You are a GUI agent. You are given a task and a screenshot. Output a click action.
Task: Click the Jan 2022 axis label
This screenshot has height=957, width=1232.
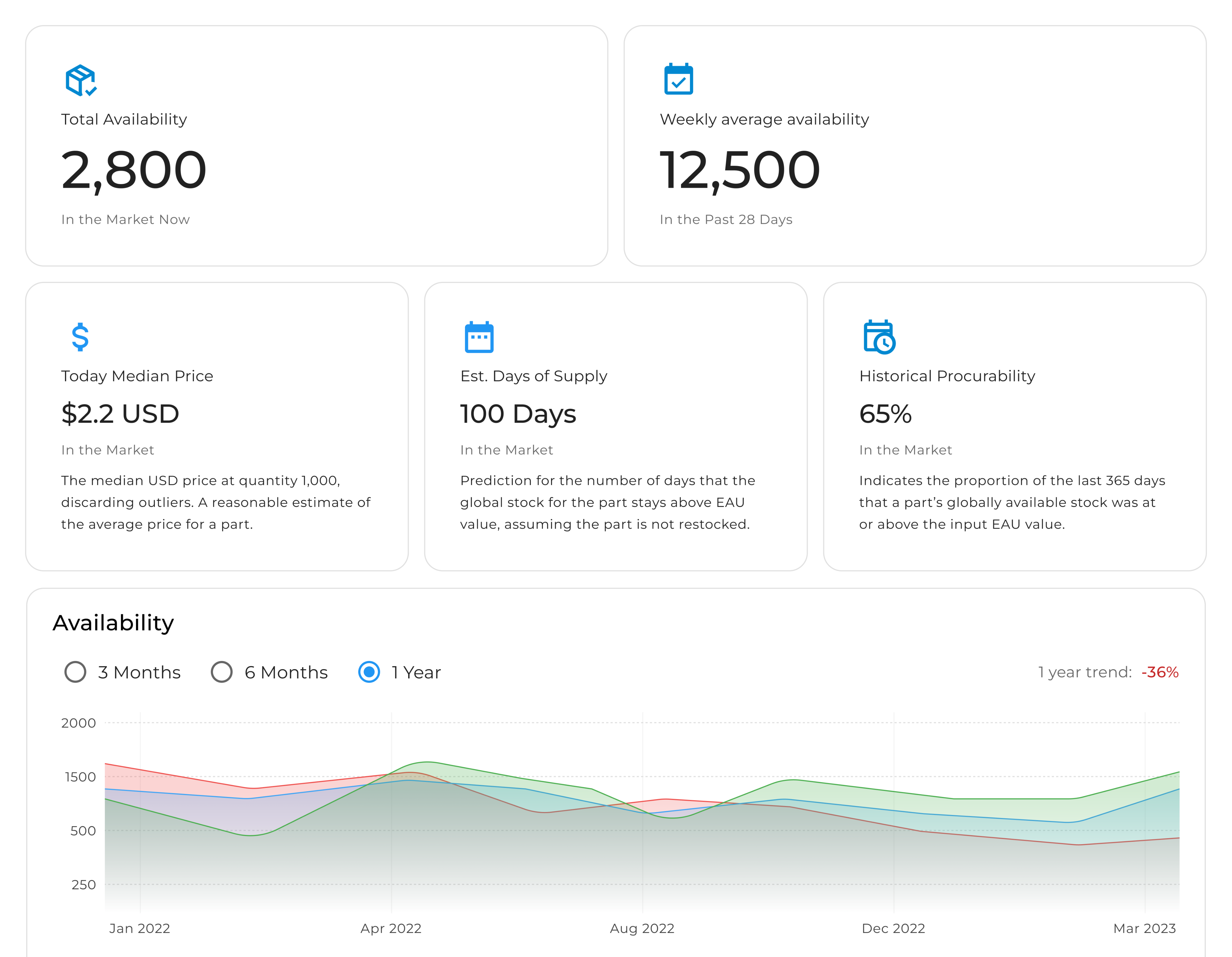pos(139,928)
